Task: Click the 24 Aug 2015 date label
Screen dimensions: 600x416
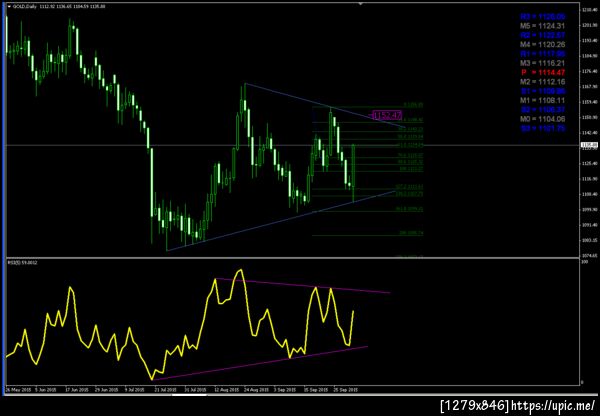Action: point(256,390)
